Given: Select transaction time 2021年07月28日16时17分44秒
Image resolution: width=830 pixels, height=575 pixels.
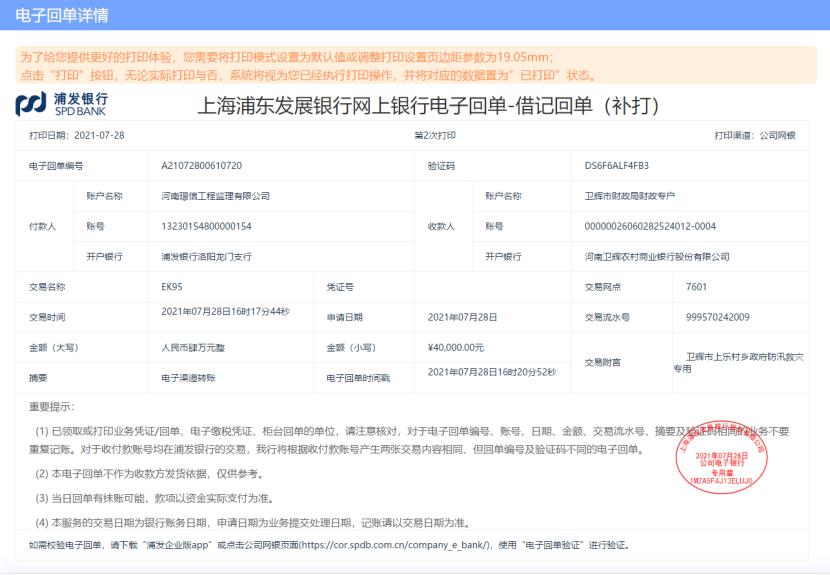Looking at the screenshot, I should pyautogui.click(x=225, y=312).
